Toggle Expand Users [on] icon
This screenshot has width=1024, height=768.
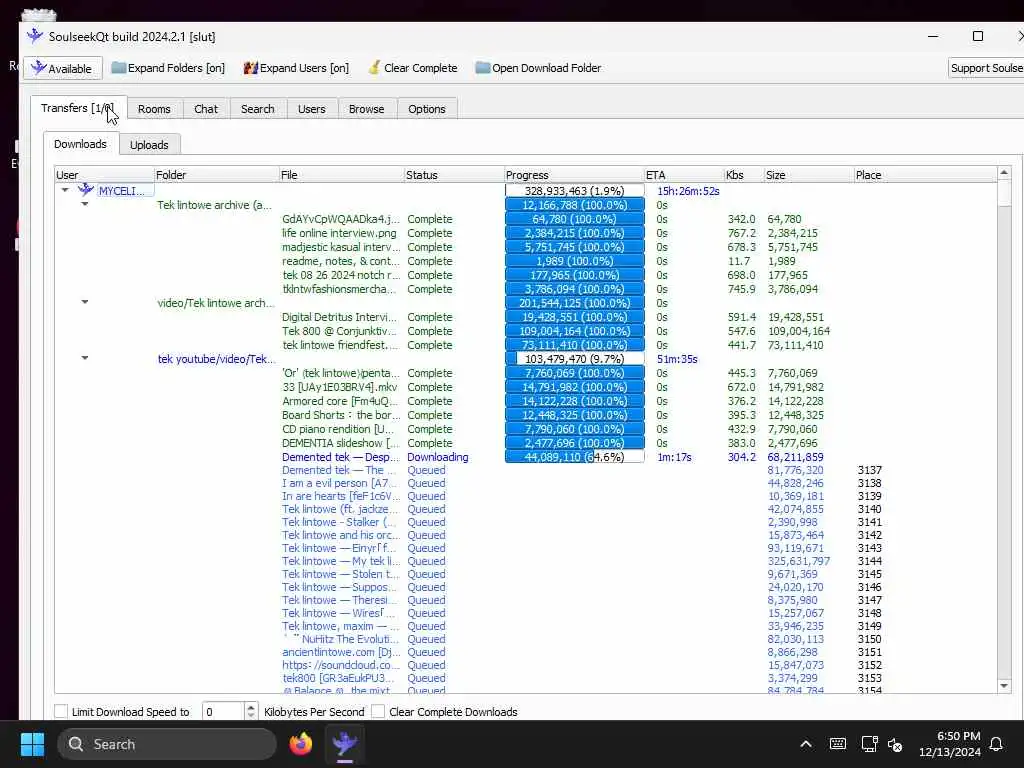coord(251,68)
